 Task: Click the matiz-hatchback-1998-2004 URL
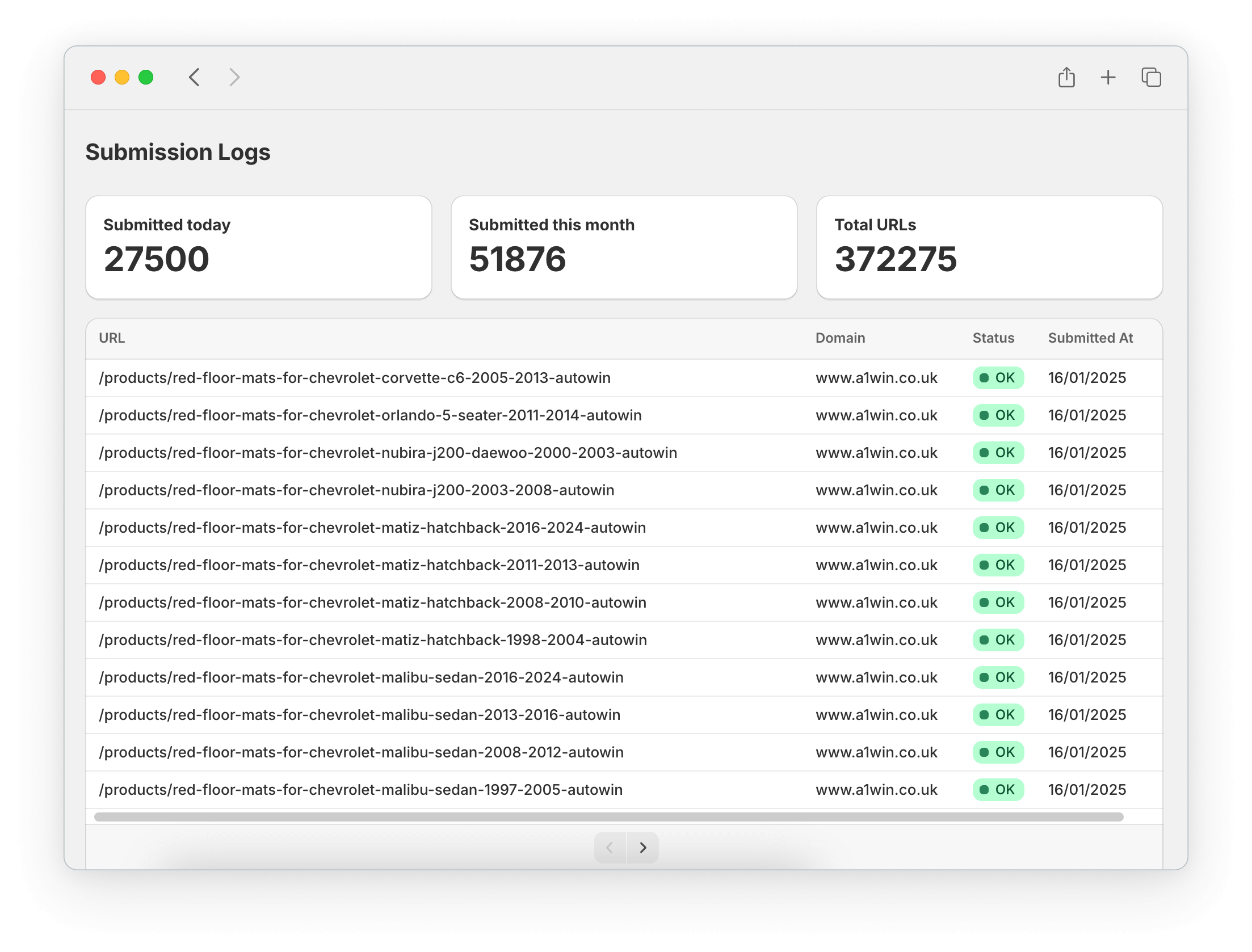tap(373, 640)
